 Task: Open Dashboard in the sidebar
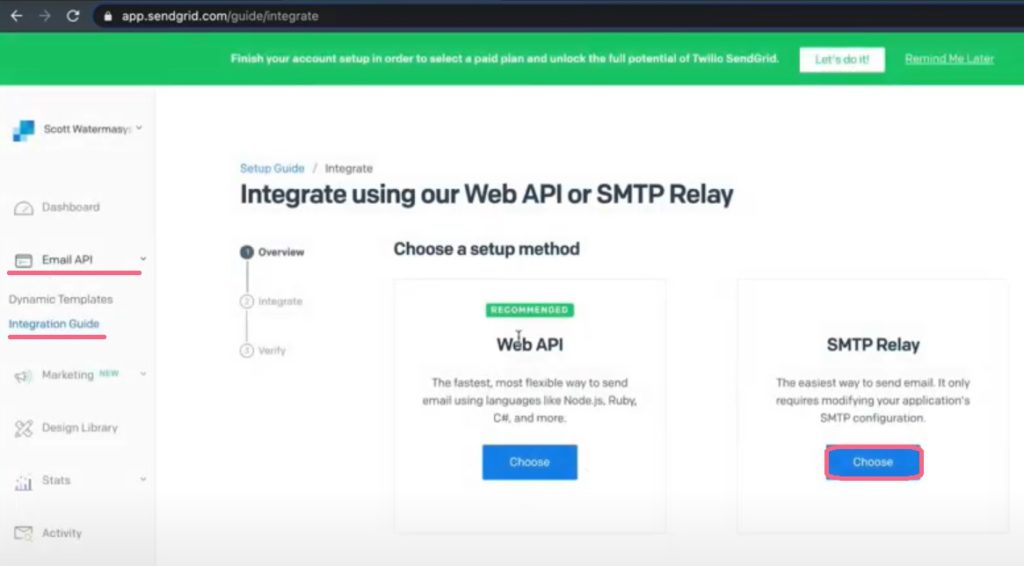(x=71, y=207)
